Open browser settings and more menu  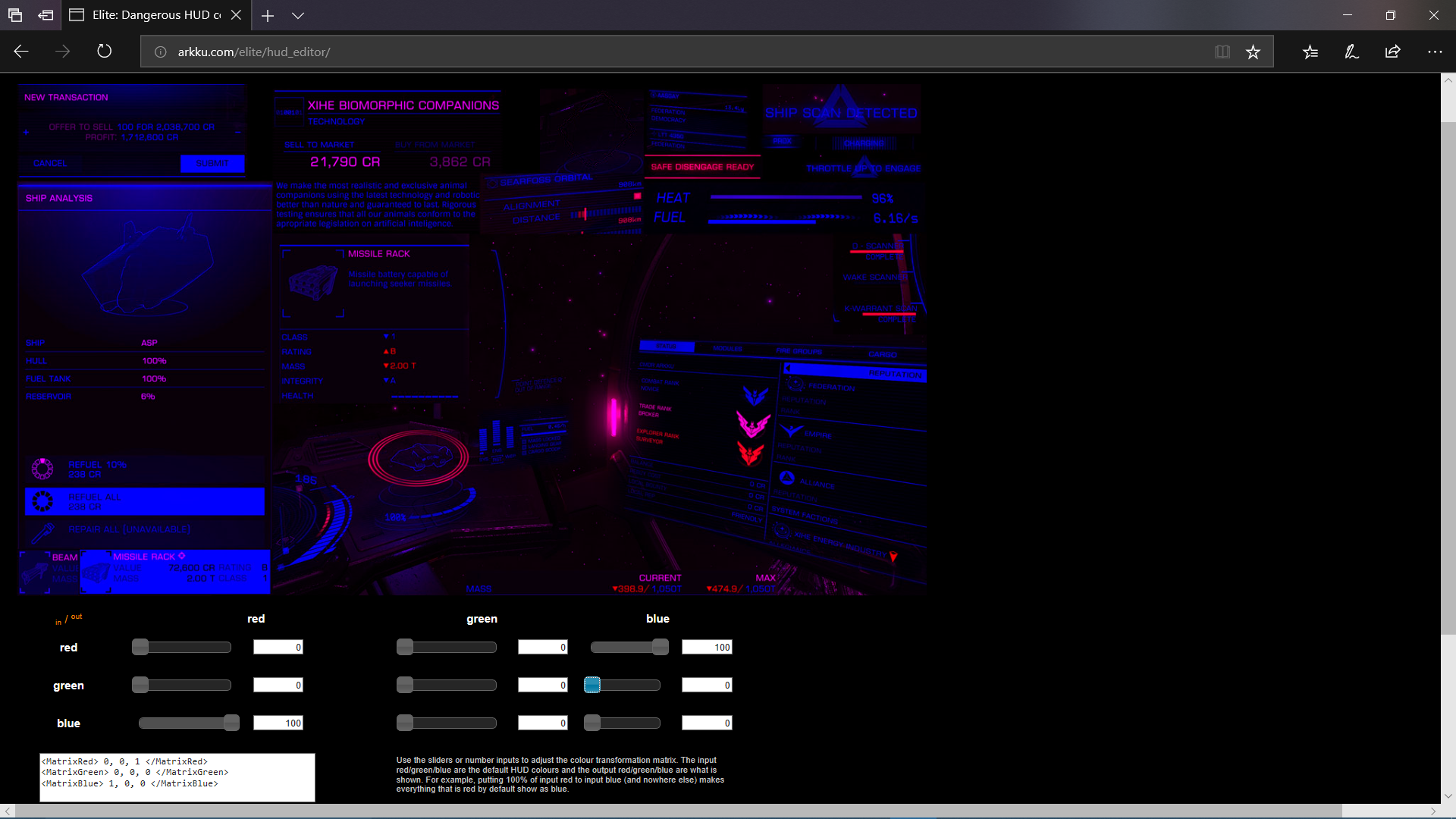coord(1435,52)
